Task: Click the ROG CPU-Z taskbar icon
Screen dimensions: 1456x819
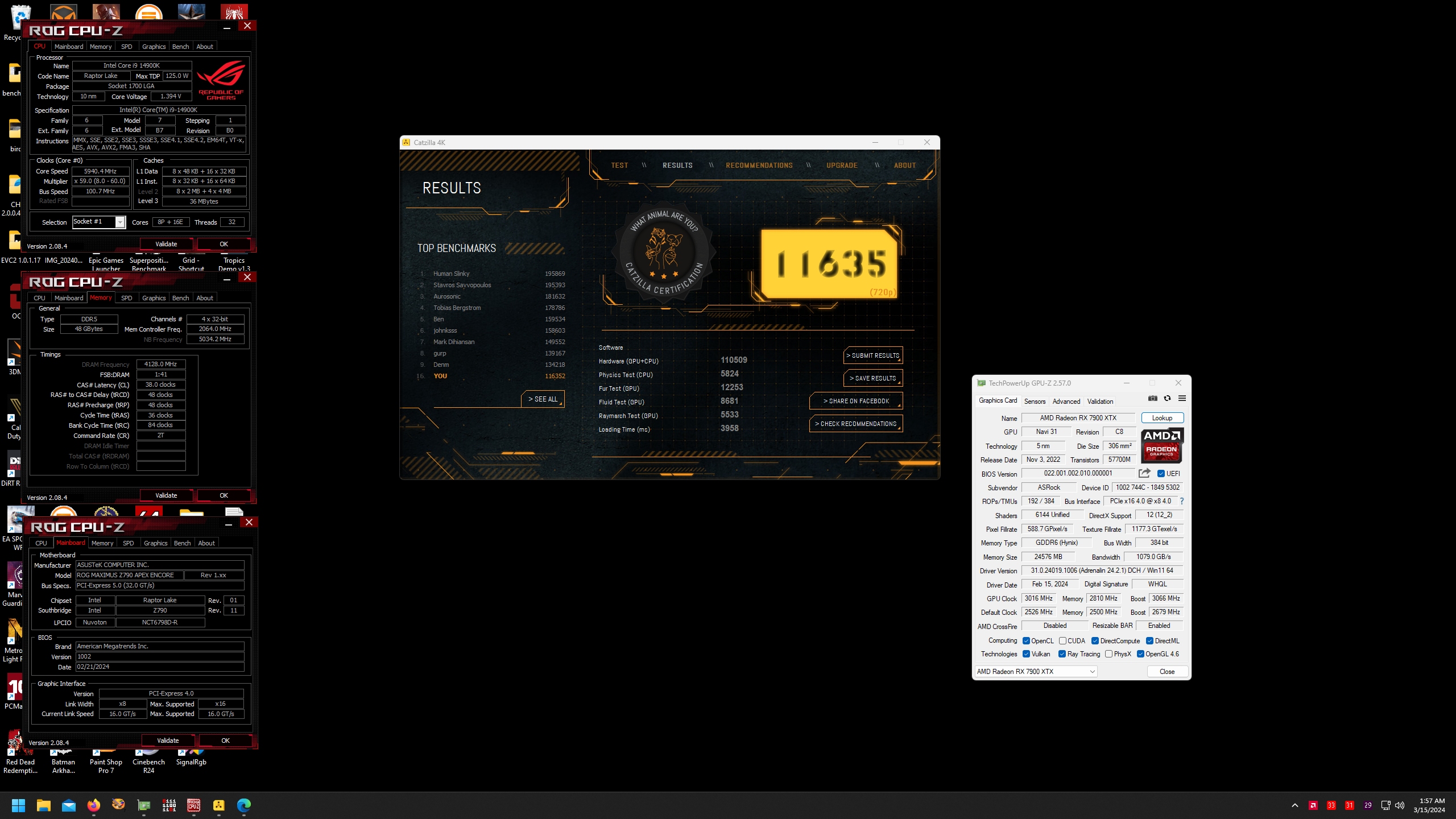Action: pos(194,805)
